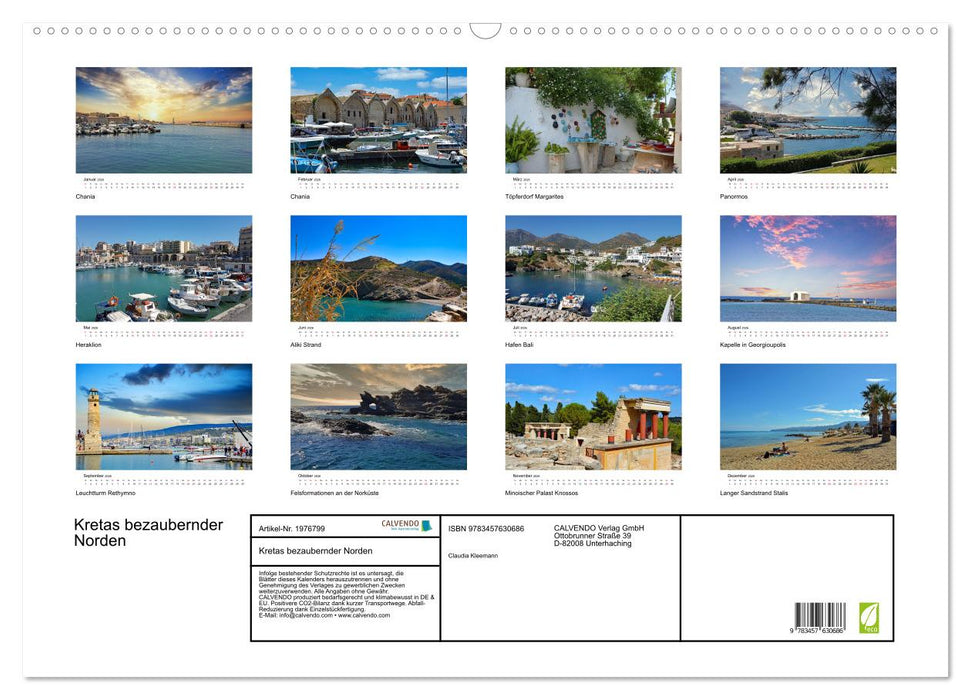This screenshot has height=700, width=971.
Task: Select the Panormos April thumbnail
Action: coord(806,120)
